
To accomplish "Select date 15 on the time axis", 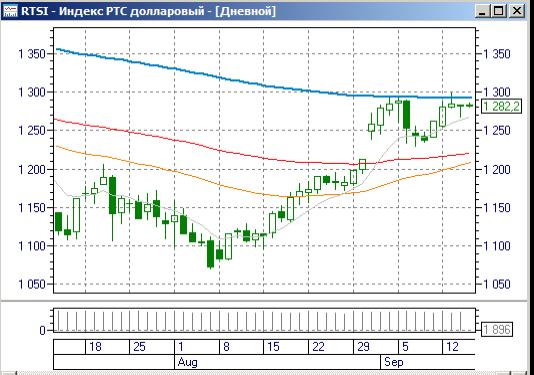I will coord(273,347).
